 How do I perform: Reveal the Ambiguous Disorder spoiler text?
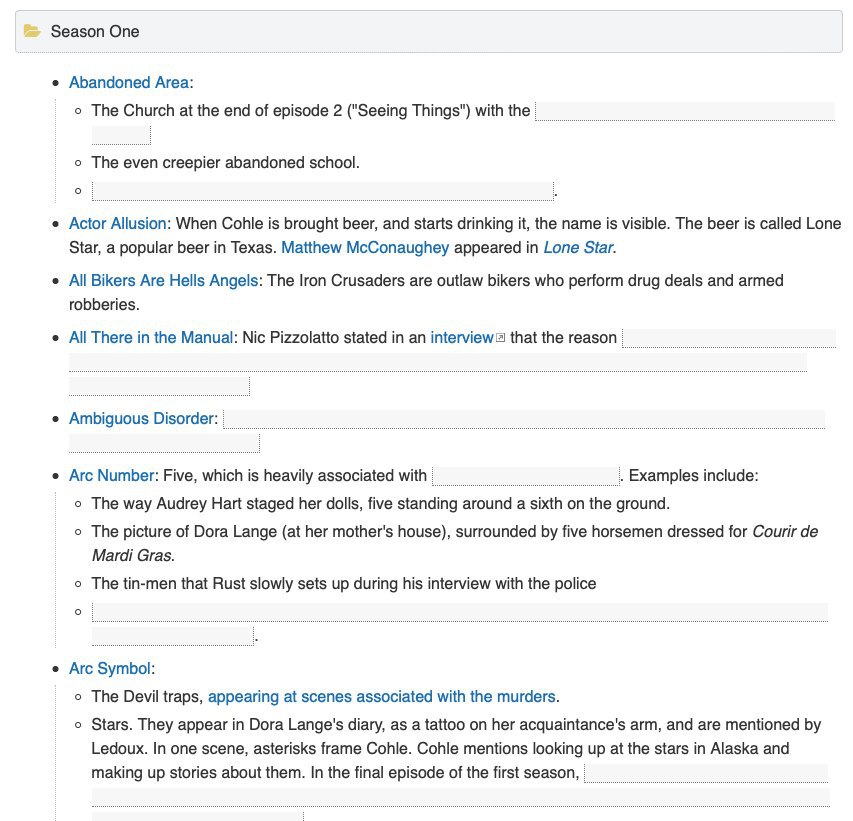tap(523, 419)
